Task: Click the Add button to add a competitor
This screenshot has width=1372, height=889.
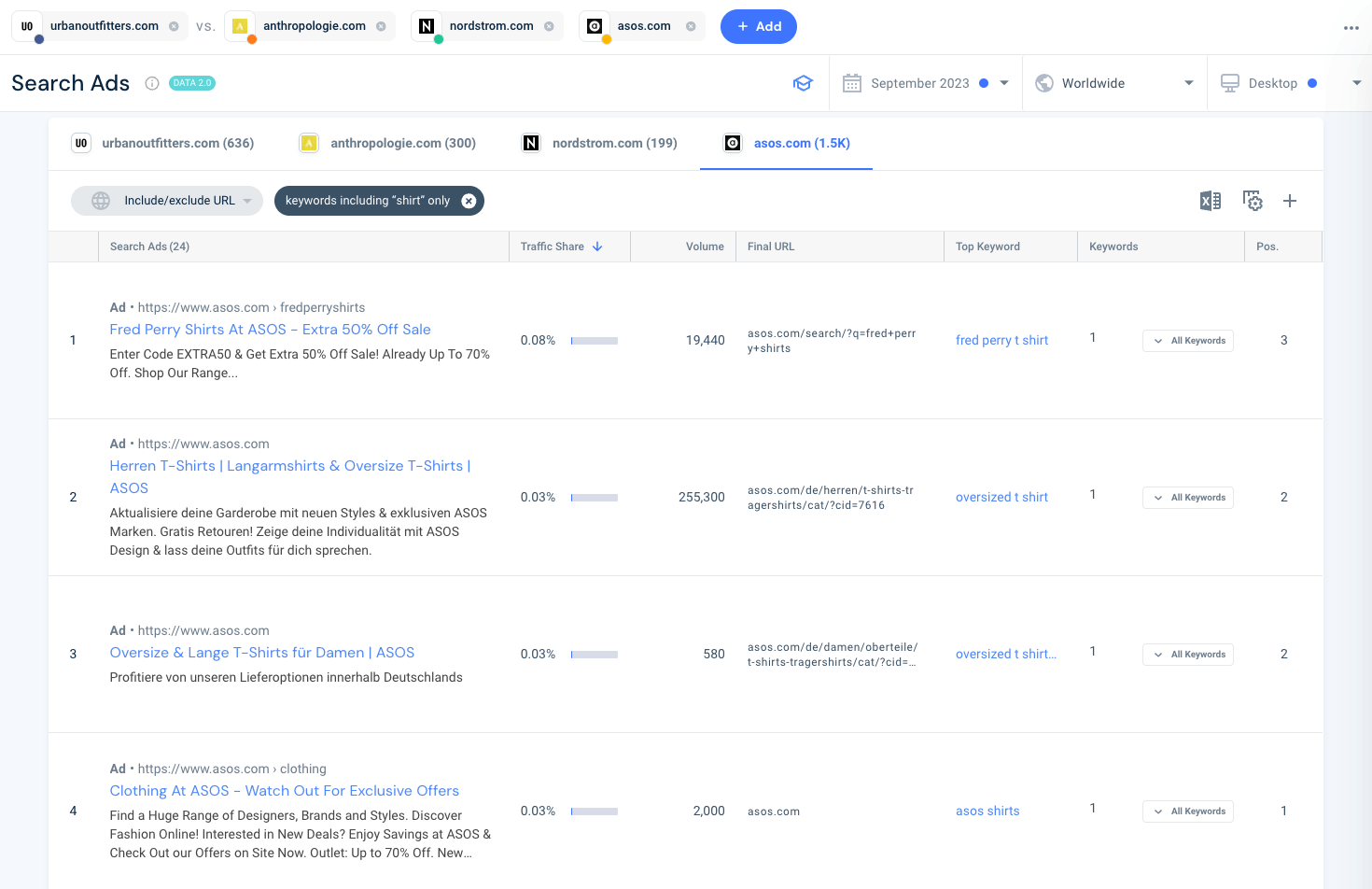Action: 758,26
